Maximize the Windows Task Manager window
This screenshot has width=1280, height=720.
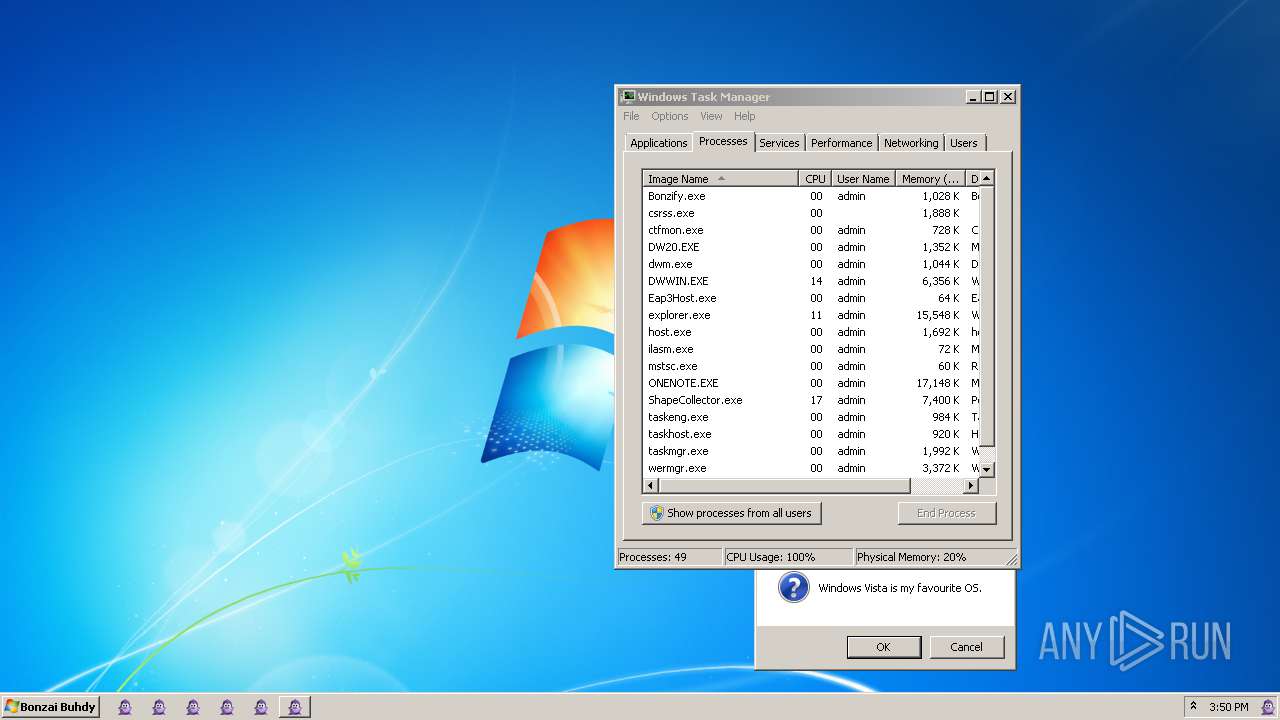pos(990,97)
